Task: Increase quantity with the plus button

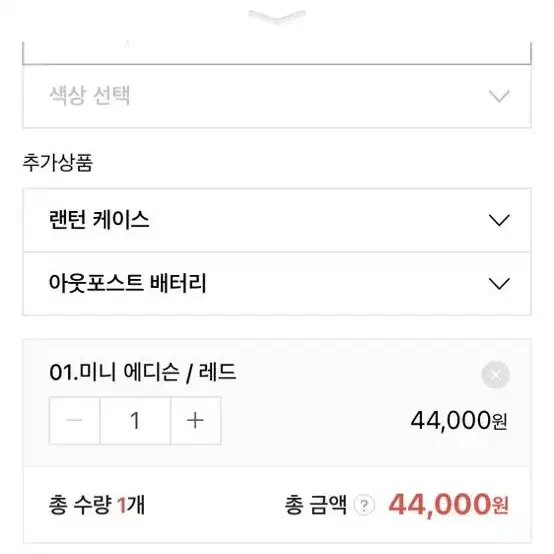Action: tap(195, 420)
